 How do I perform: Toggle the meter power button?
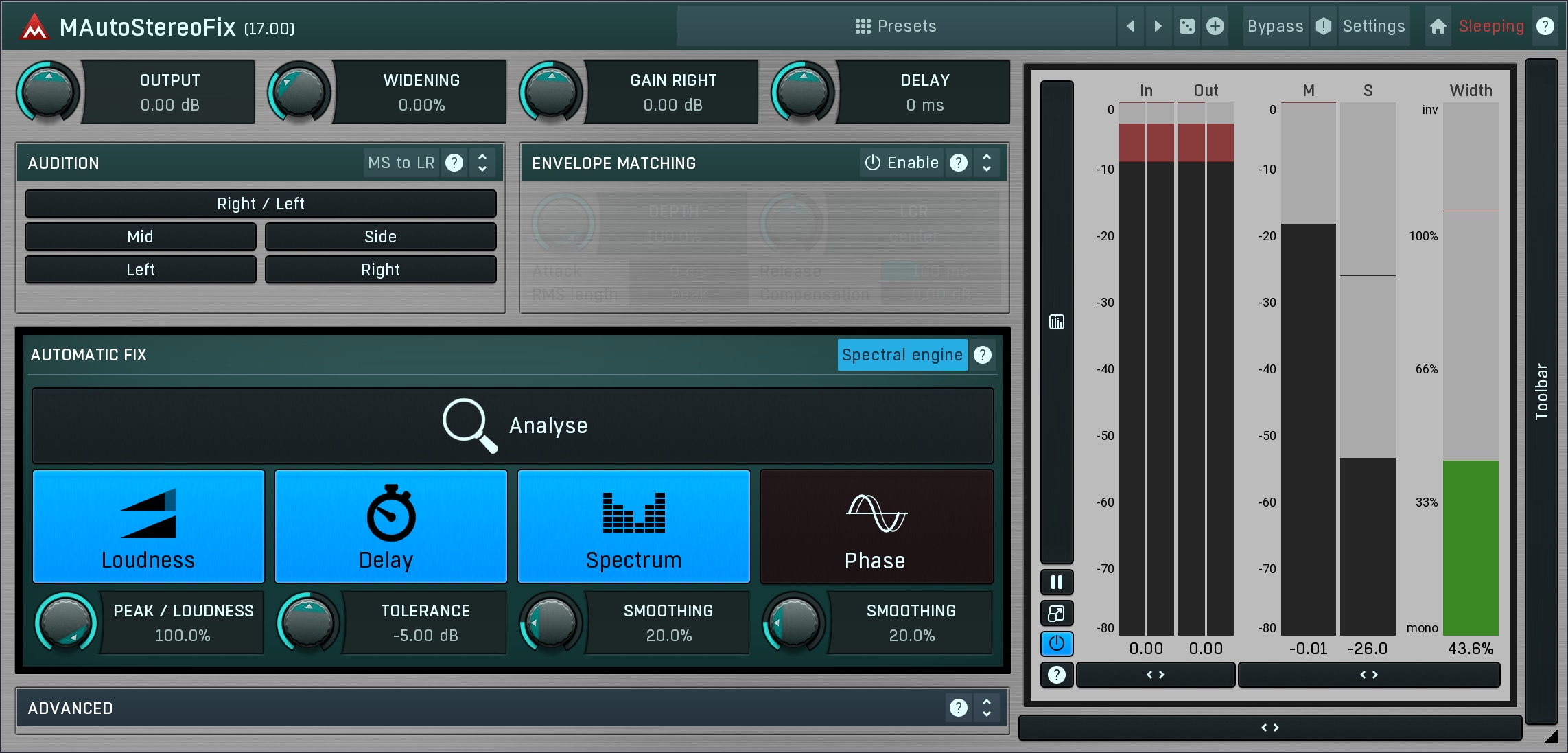click(1057, 644)
